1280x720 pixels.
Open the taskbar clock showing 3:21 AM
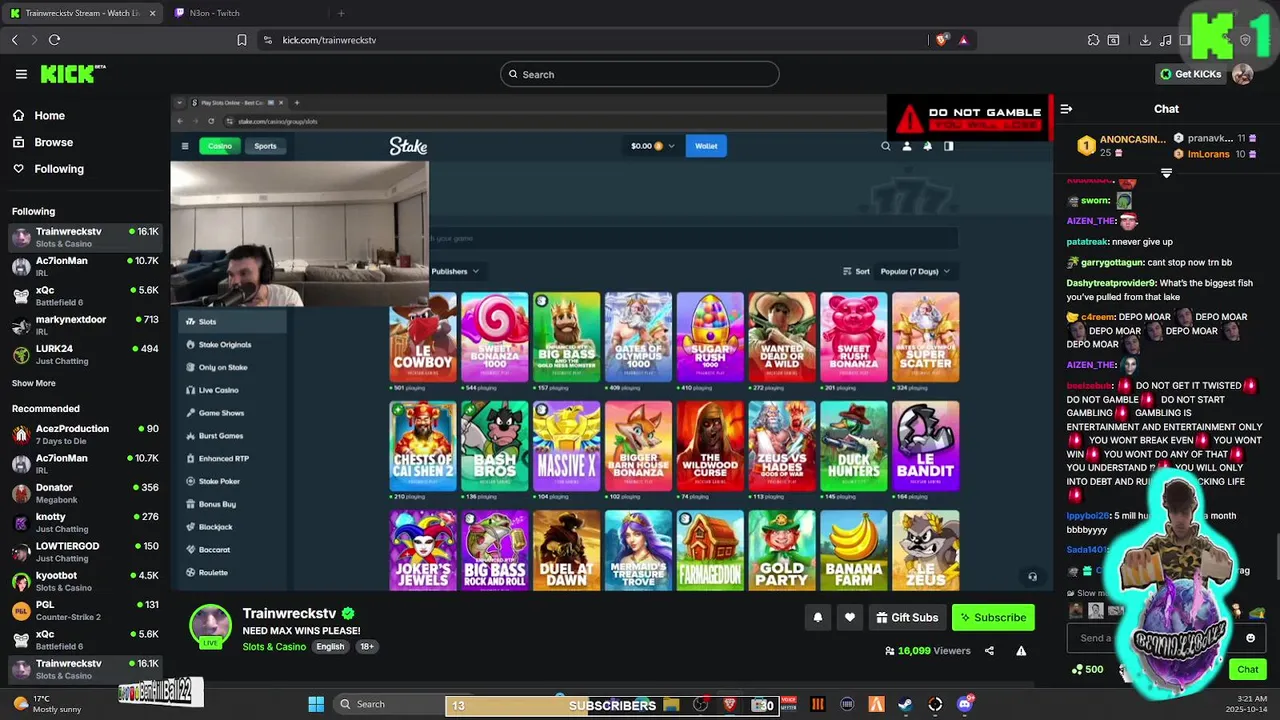click(1247, 704)
